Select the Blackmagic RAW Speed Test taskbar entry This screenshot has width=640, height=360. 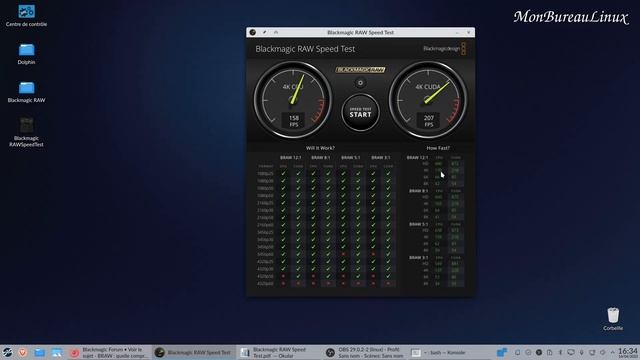(193, 353)
